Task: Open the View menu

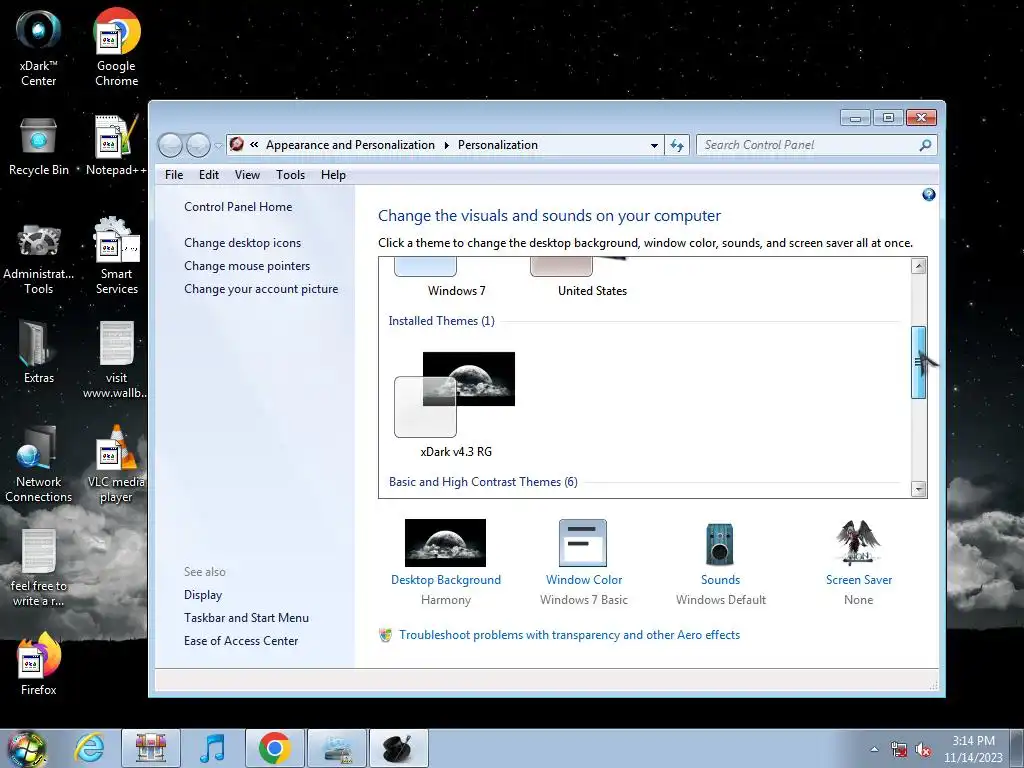Action: pos(248,175)
